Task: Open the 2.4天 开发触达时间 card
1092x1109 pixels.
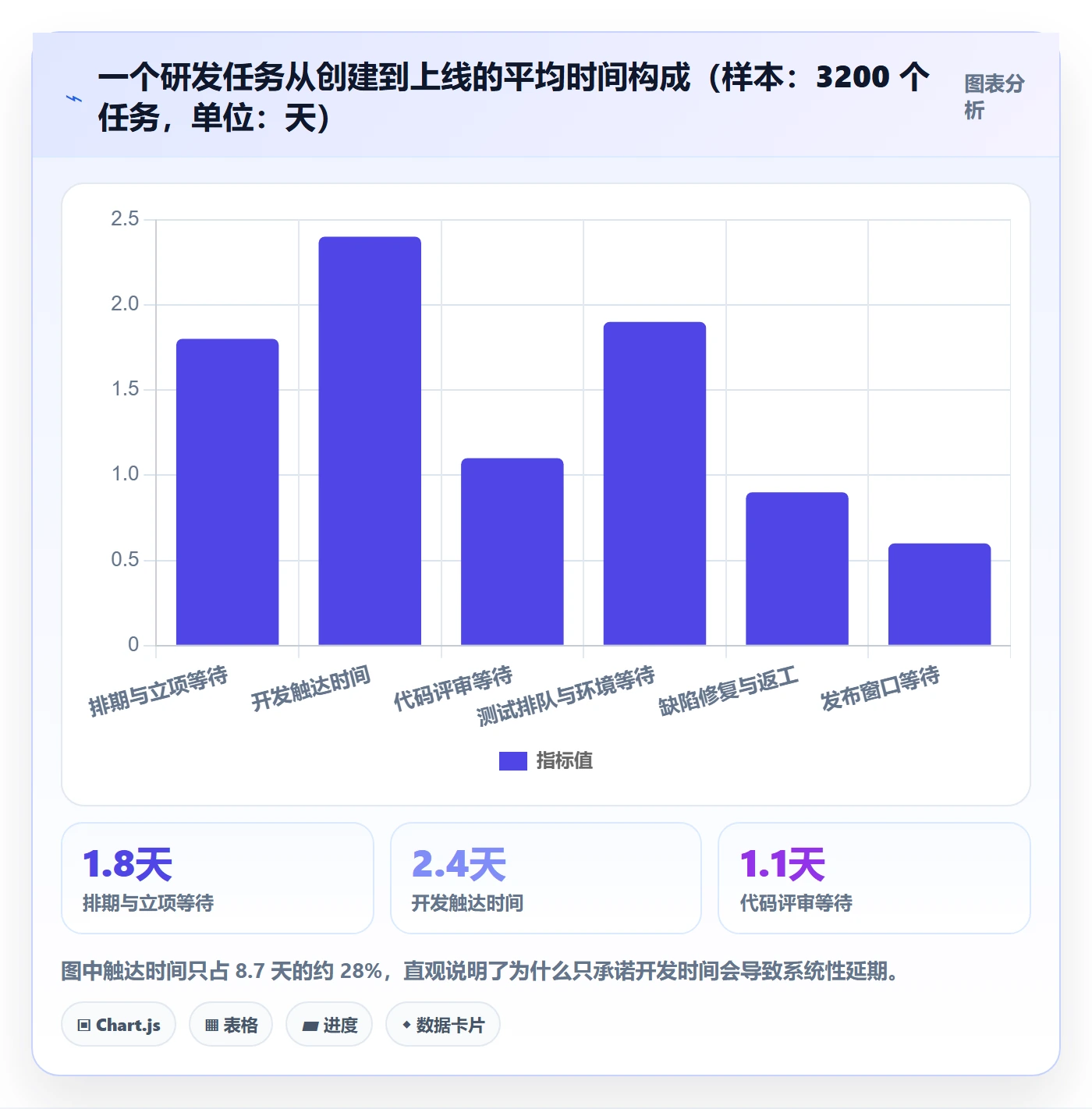Action: pos(546,878)
